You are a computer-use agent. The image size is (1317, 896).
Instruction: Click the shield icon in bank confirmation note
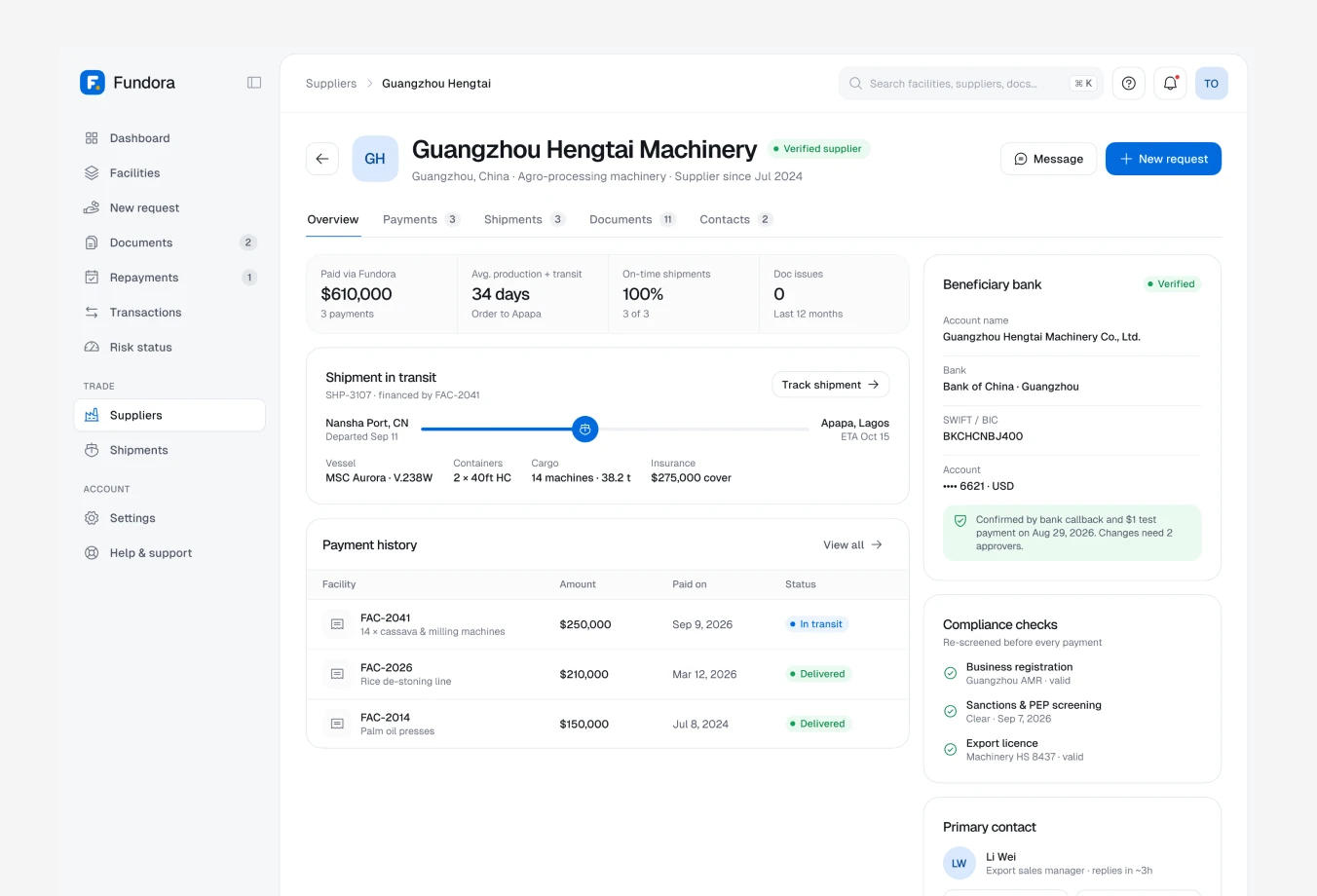pos(960,521)
